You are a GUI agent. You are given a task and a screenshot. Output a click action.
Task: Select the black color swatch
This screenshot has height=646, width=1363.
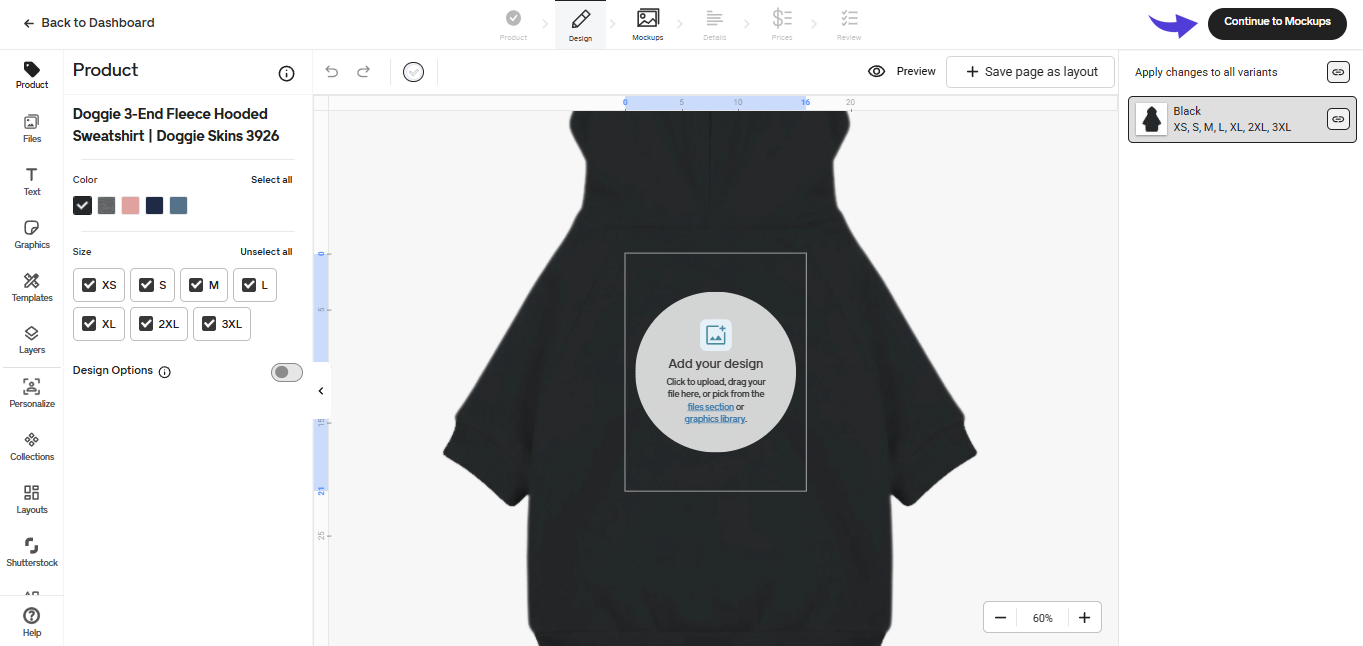pyautogui.click(x=82, y=205)
